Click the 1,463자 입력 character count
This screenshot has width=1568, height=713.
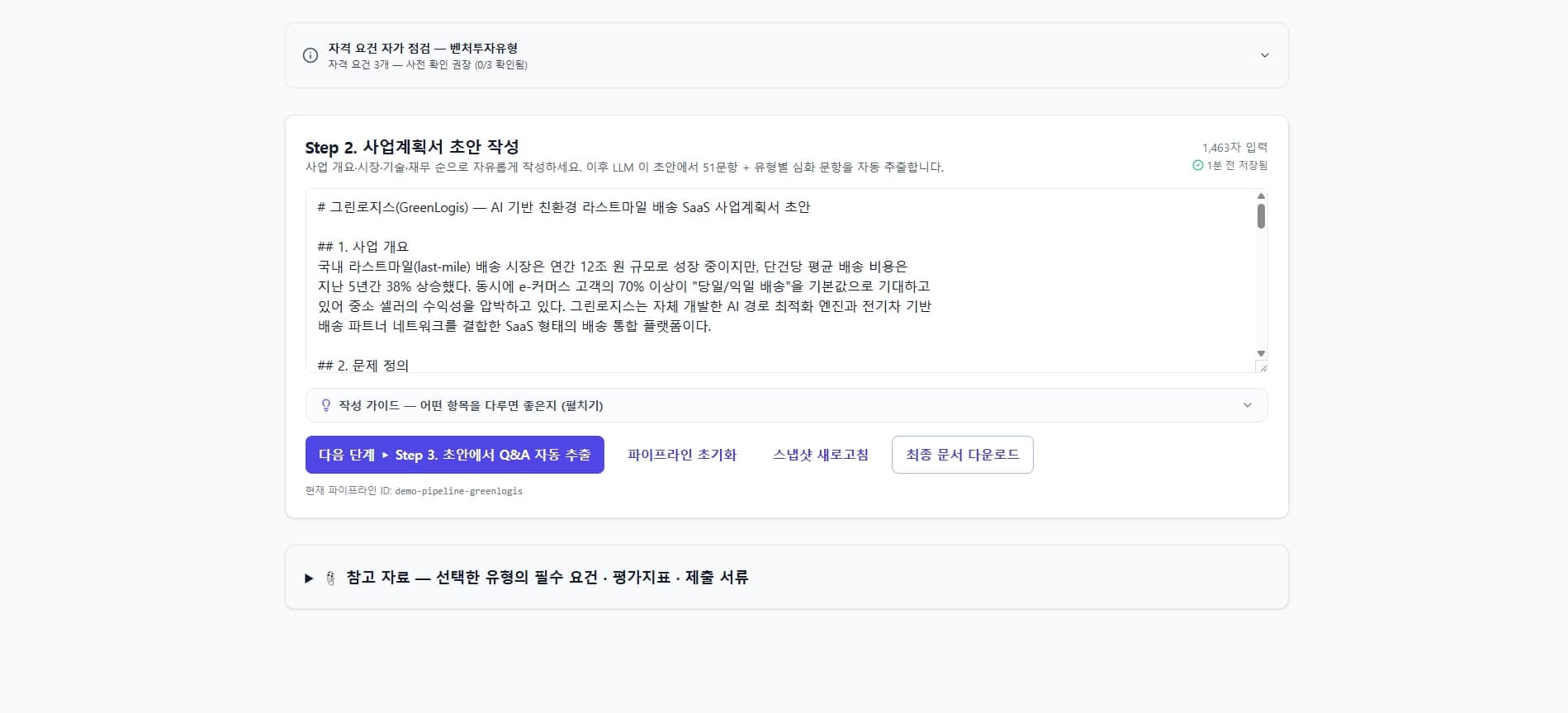coord(1234,147)
